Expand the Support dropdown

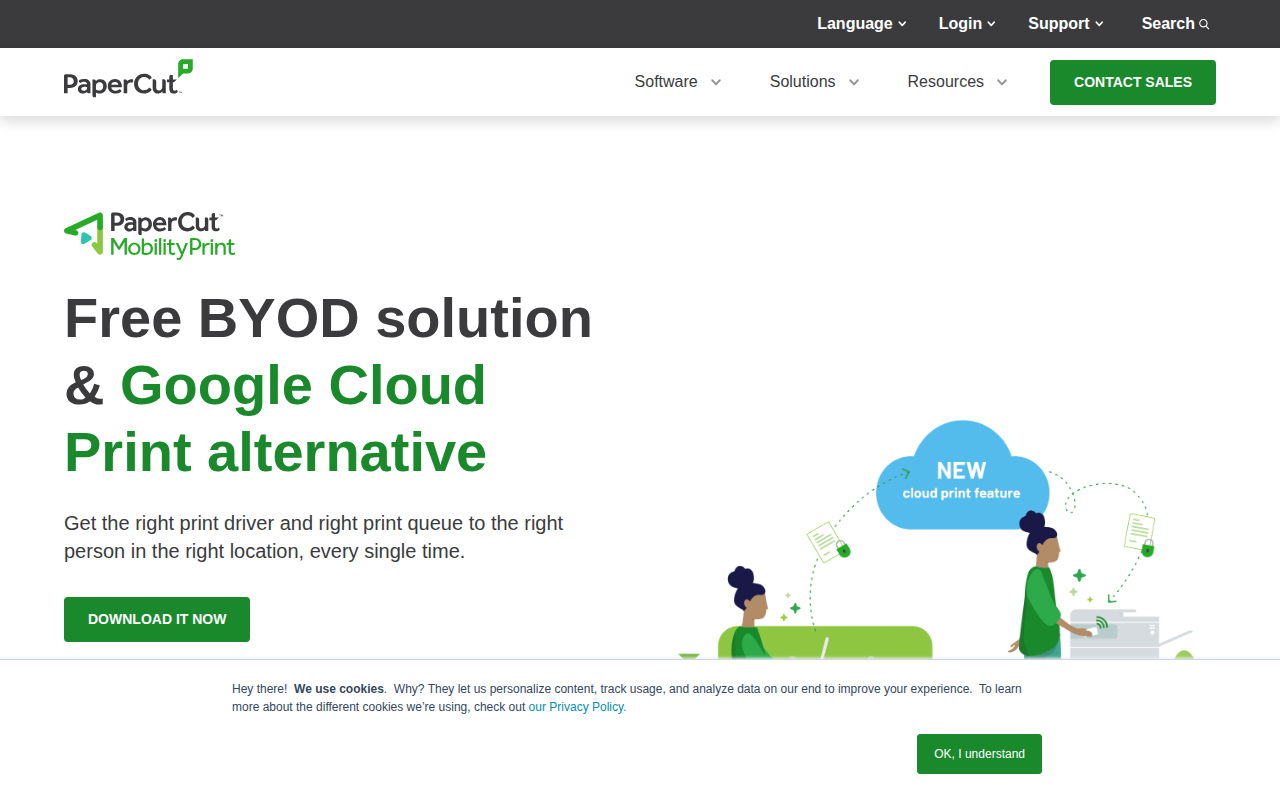(1066, 24)
